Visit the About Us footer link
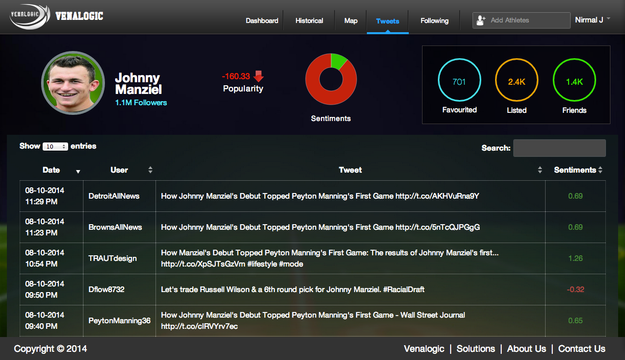 coord(526,349)
